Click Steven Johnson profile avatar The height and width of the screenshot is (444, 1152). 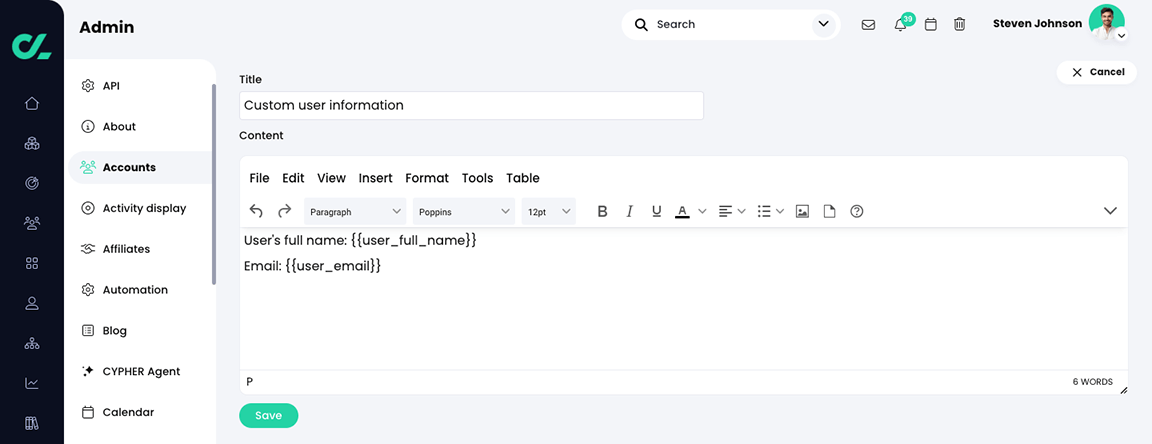tap(1106, 22)
